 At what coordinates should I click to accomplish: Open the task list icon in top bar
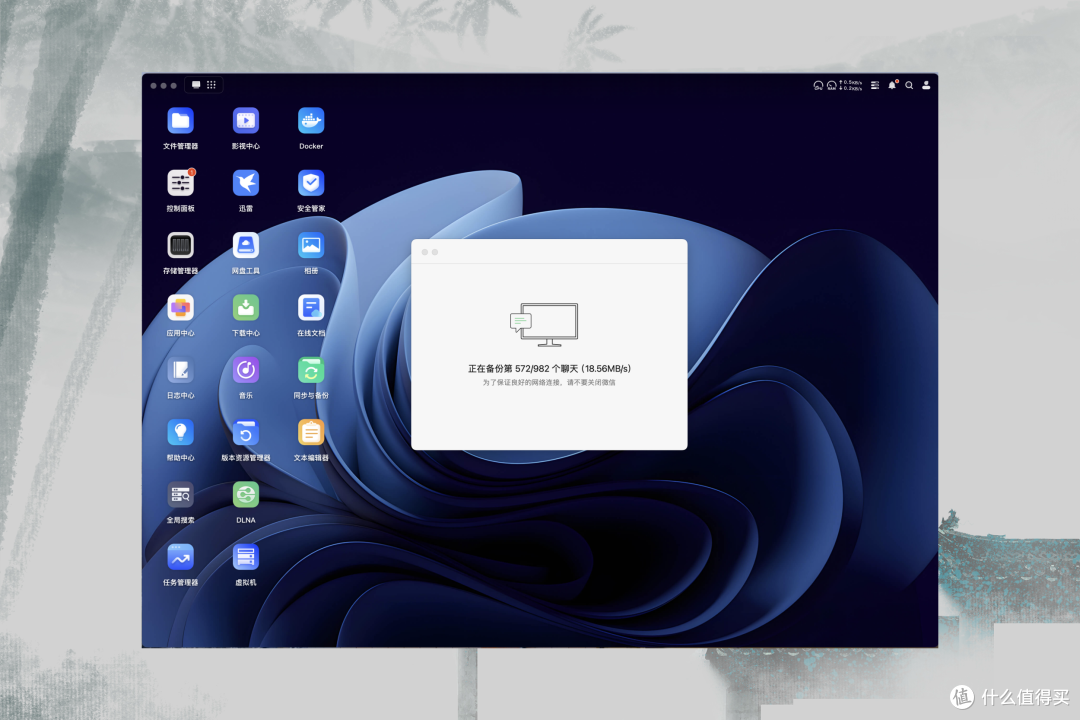pos(875,85)
